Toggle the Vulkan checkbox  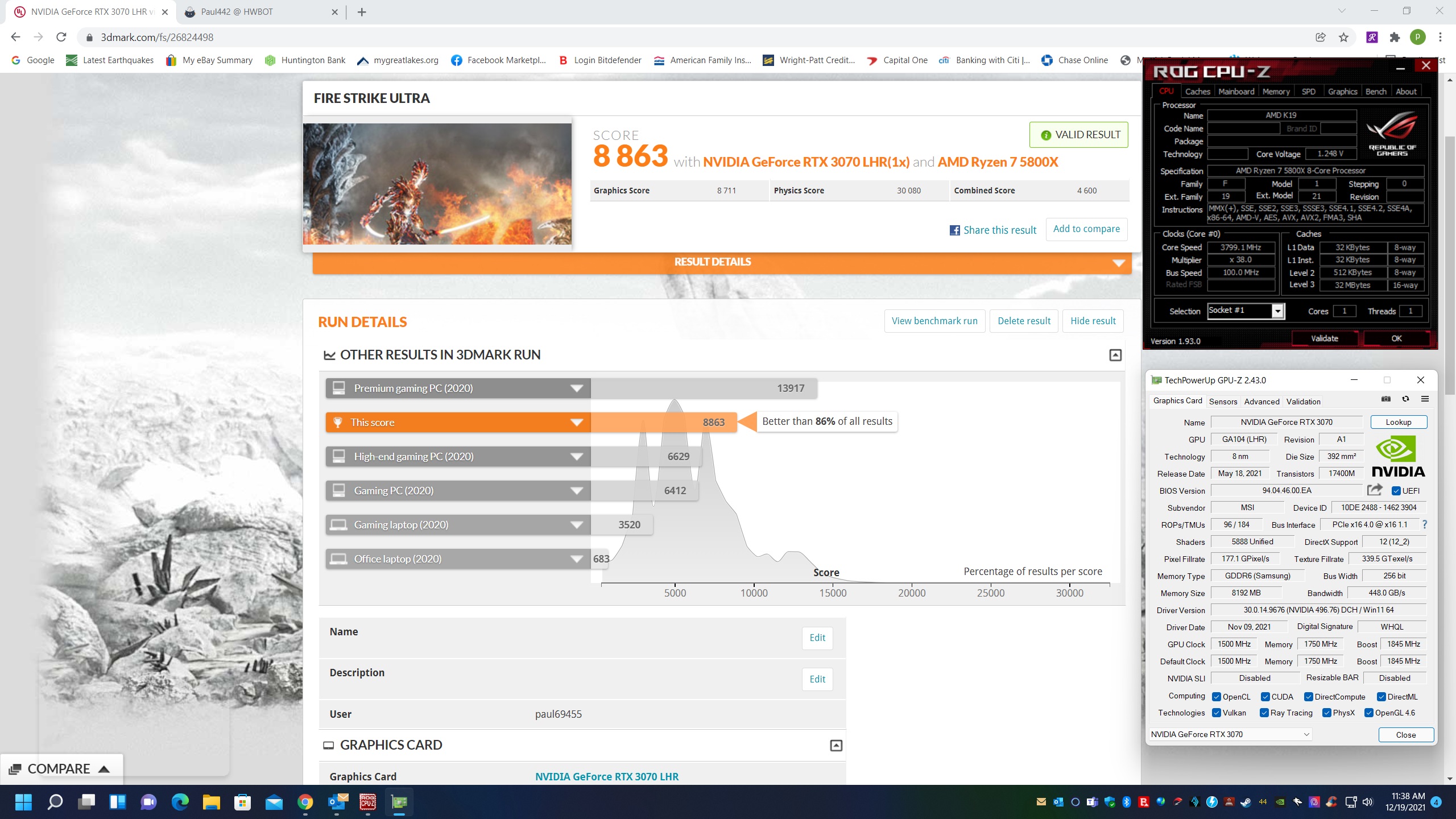1217,713
